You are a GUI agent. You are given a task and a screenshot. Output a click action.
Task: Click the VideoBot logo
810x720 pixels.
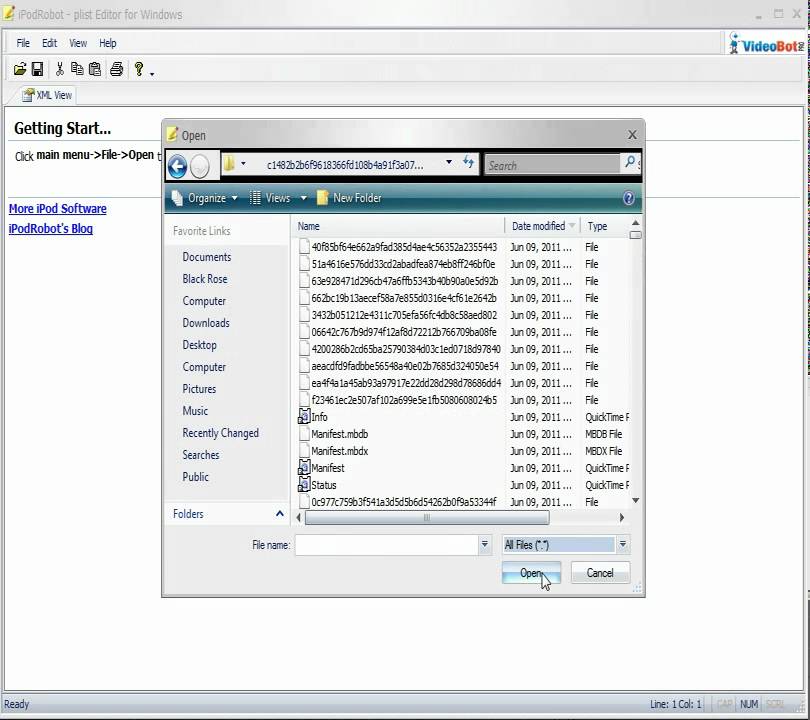pos(767,44)
